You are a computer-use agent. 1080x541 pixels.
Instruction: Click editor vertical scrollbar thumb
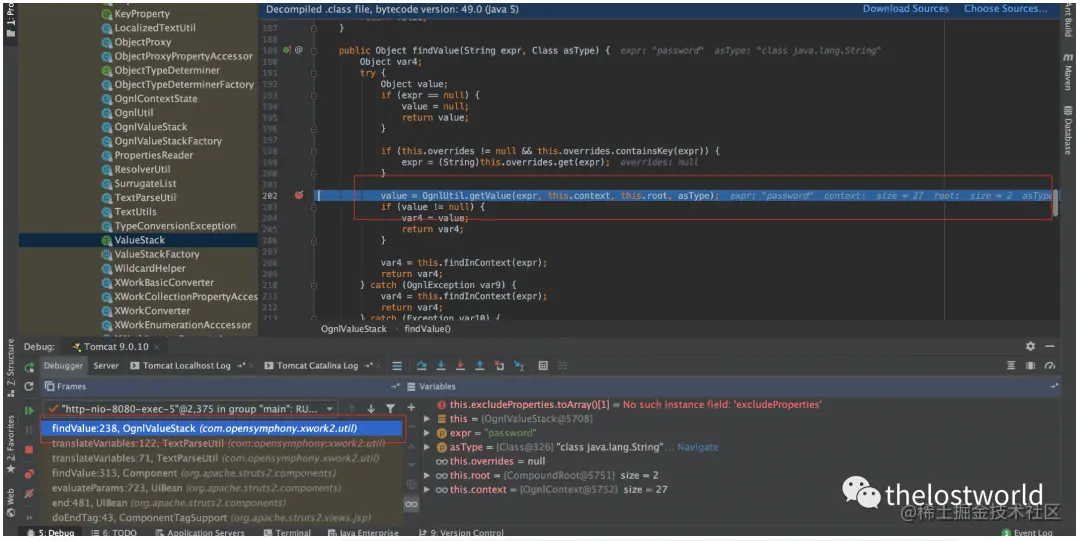point(1055,205)
